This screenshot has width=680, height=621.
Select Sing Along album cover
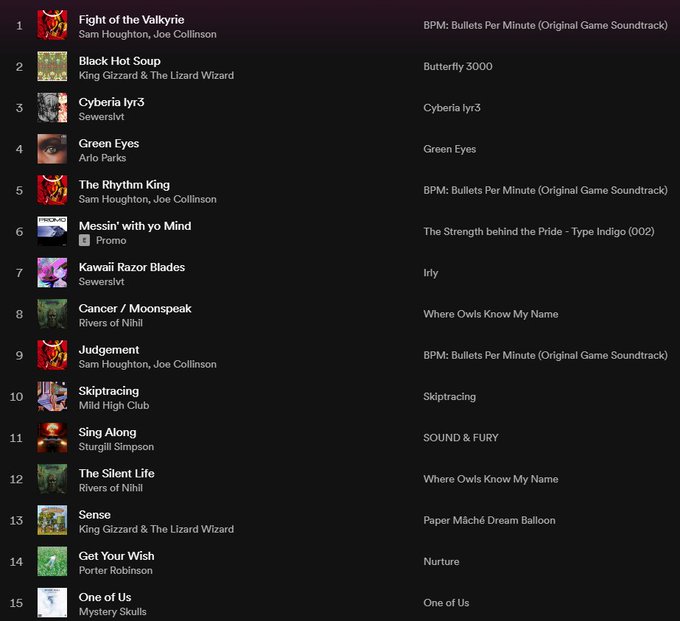[x=52, y=438]
